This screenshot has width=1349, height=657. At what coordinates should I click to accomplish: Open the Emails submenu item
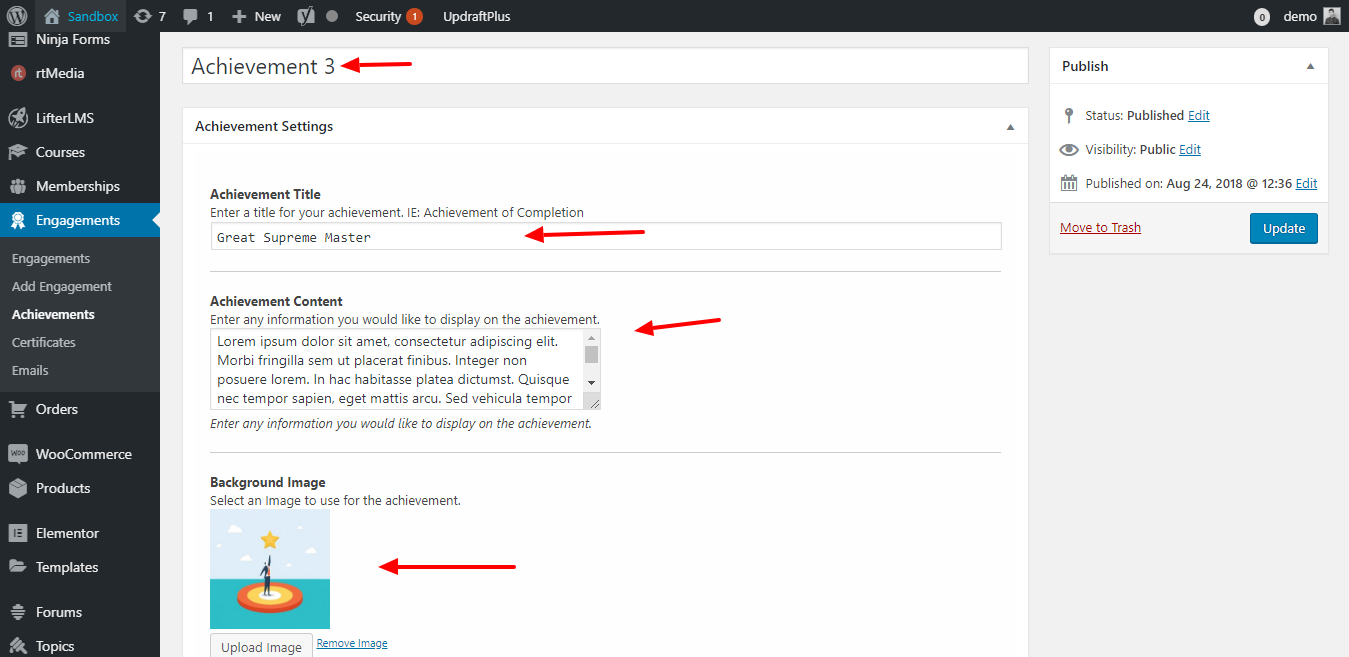click(x=30, y=370)
